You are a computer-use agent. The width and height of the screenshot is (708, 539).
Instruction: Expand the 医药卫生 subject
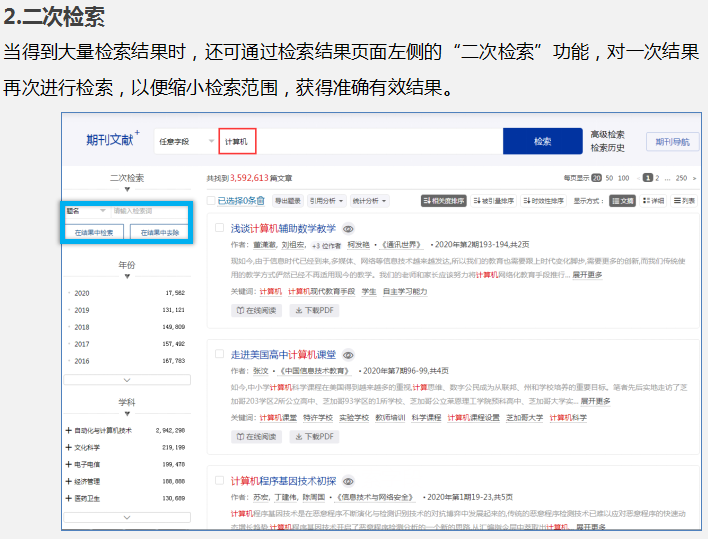click(69, 498)
